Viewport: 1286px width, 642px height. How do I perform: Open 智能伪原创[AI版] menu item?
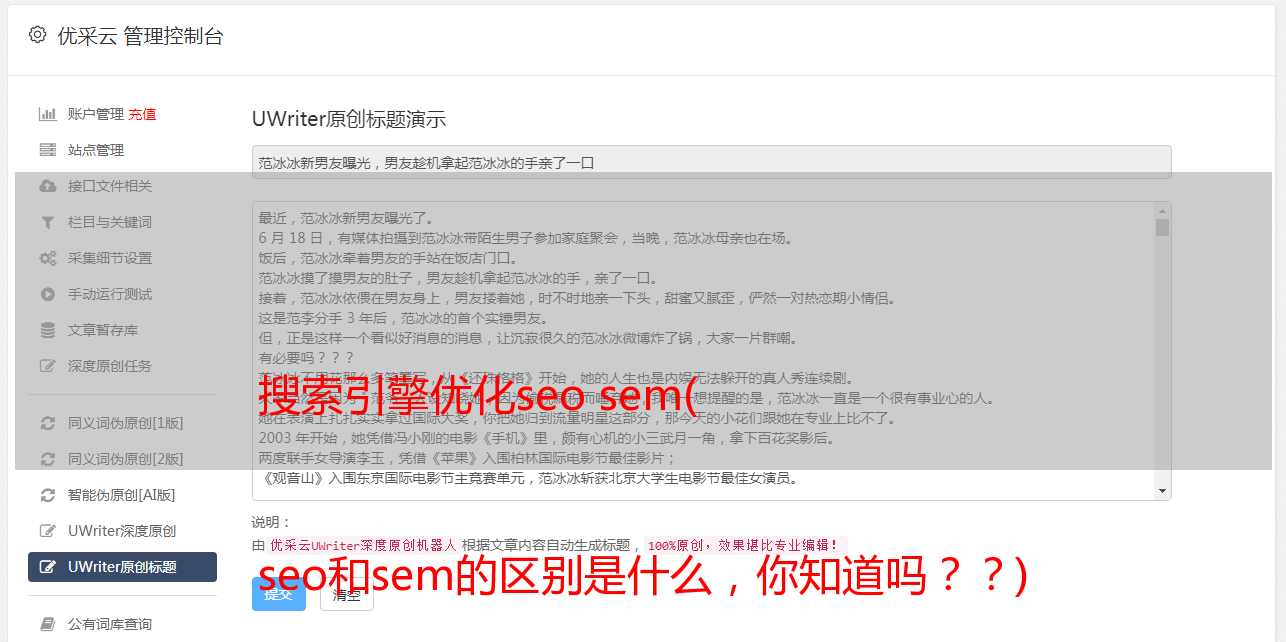pos(122,495)
